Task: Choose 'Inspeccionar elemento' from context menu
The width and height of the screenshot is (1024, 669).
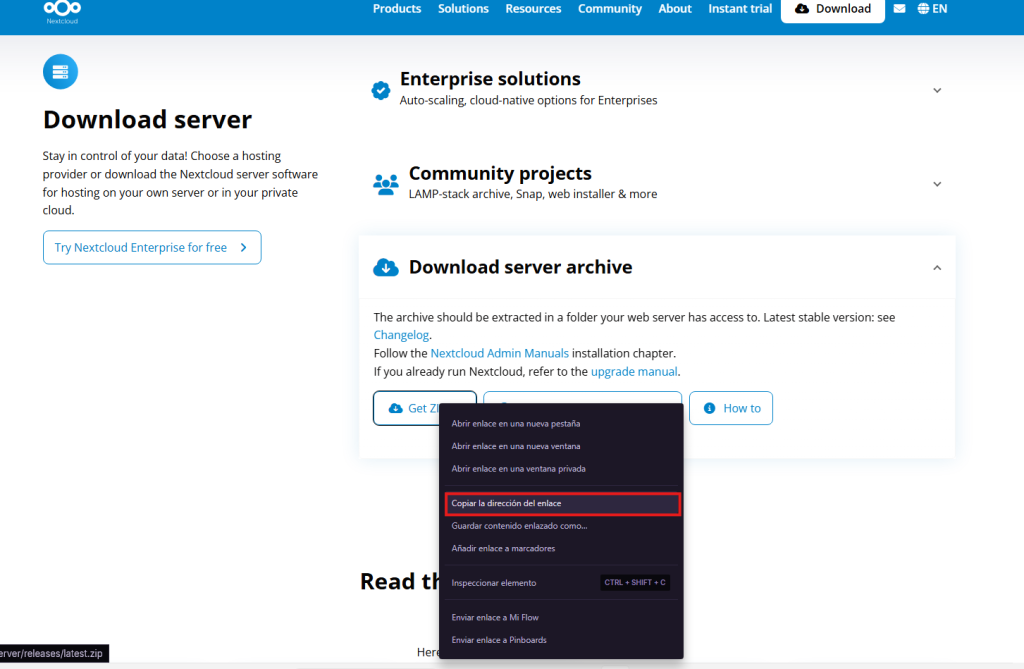Action: [x=494, y=582]
